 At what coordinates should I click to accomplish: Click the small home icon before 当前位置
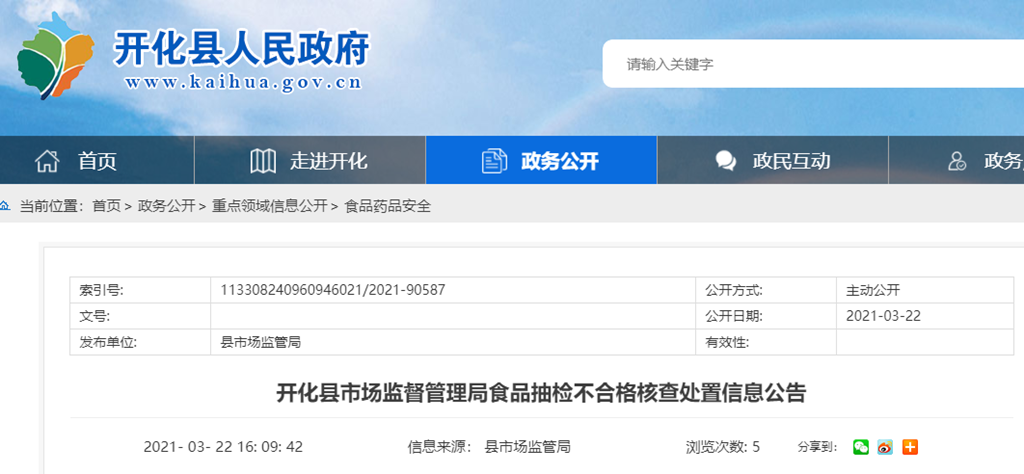(6, 206)
